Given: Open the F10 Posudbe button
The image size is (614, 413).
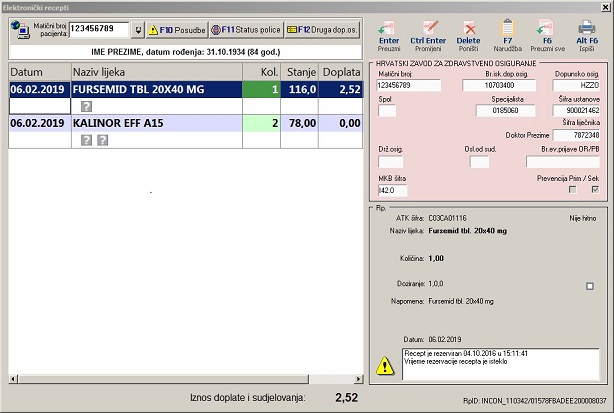Looking at the screenshot, I should [x=177, y=30].
